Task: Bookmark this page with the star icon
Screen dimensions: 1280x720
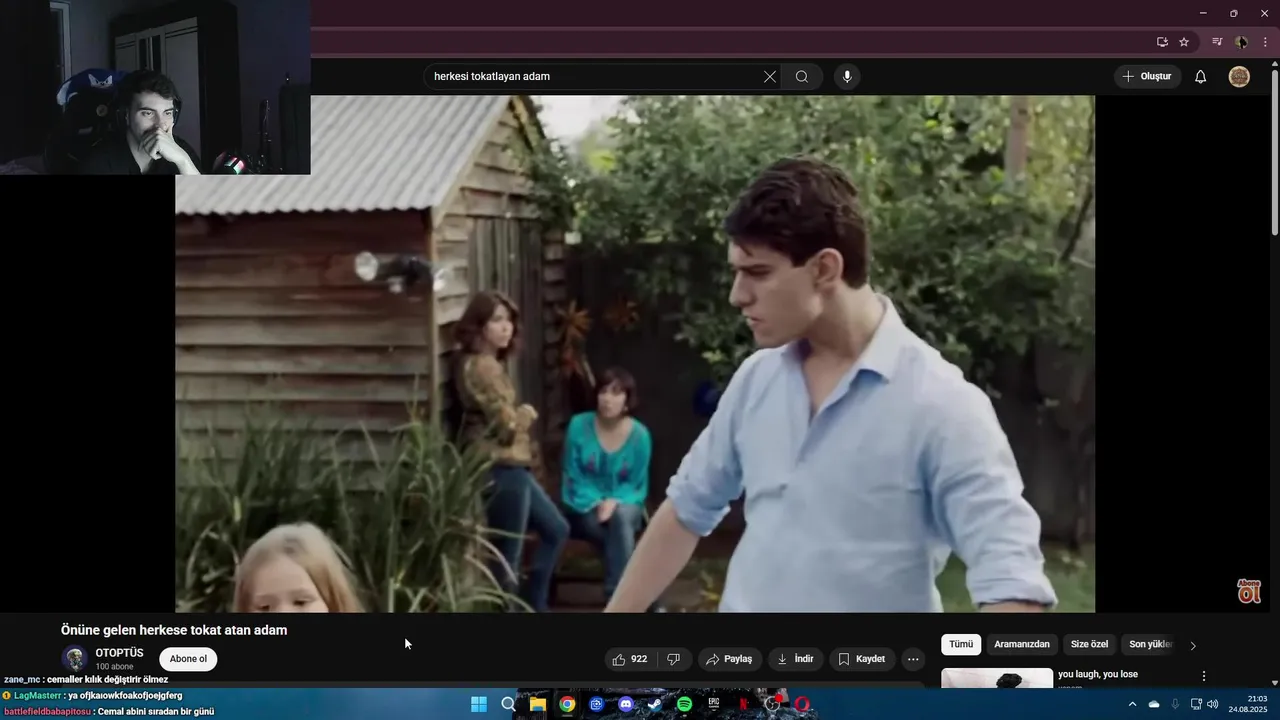Action: point(1184,42)
